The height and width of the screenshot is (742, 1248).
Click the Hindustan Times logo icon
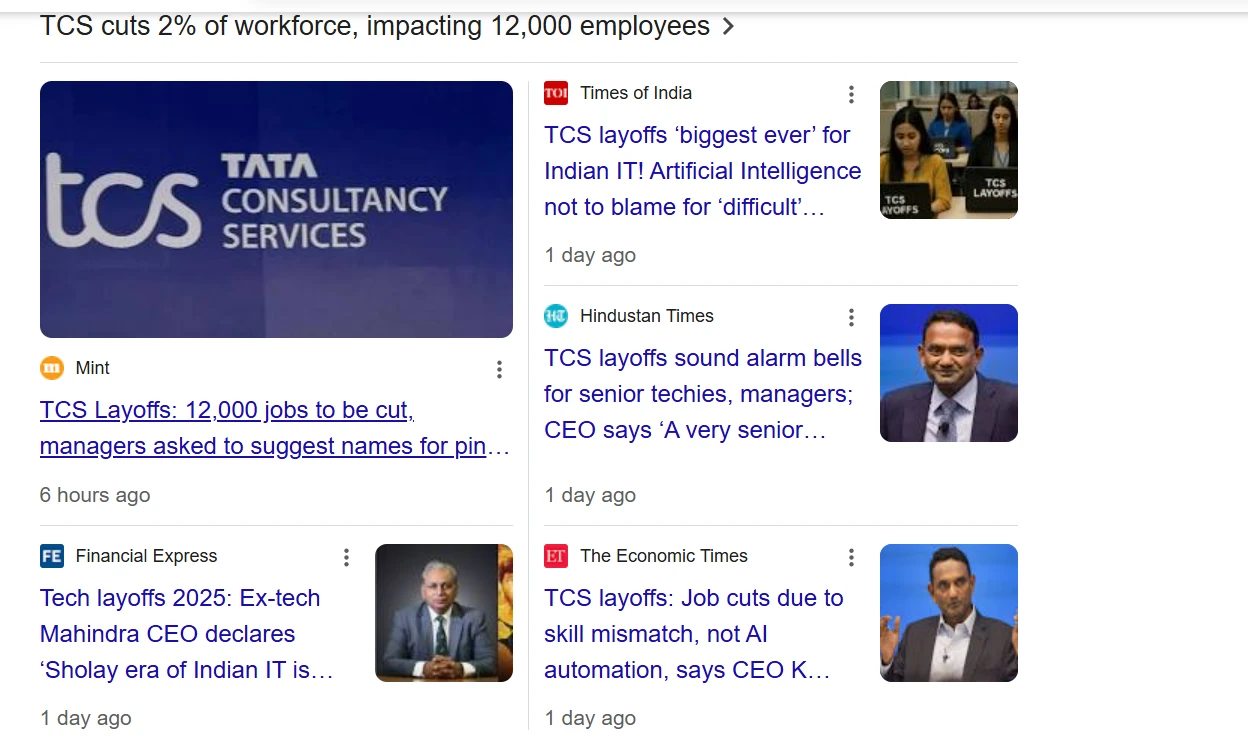point(556,316)
